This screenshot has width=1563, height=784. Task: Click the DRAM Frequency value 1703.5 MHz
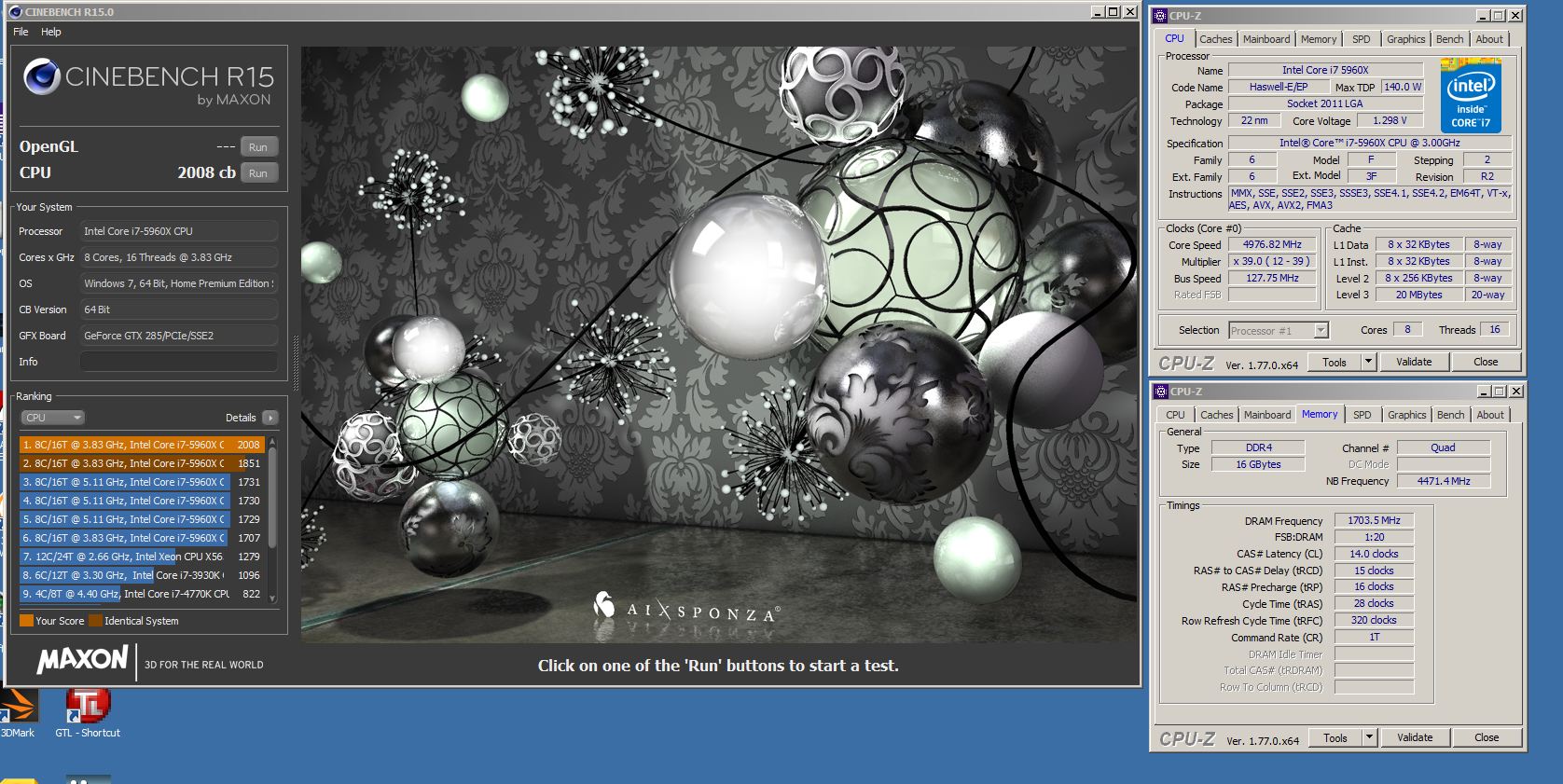click(x=1374, y=520)
